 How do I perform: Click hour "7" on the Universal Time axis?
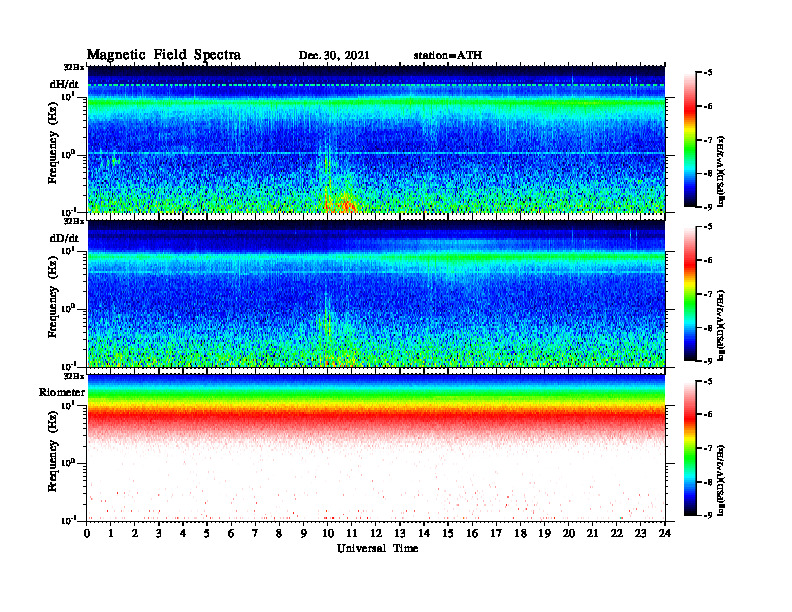255,533
